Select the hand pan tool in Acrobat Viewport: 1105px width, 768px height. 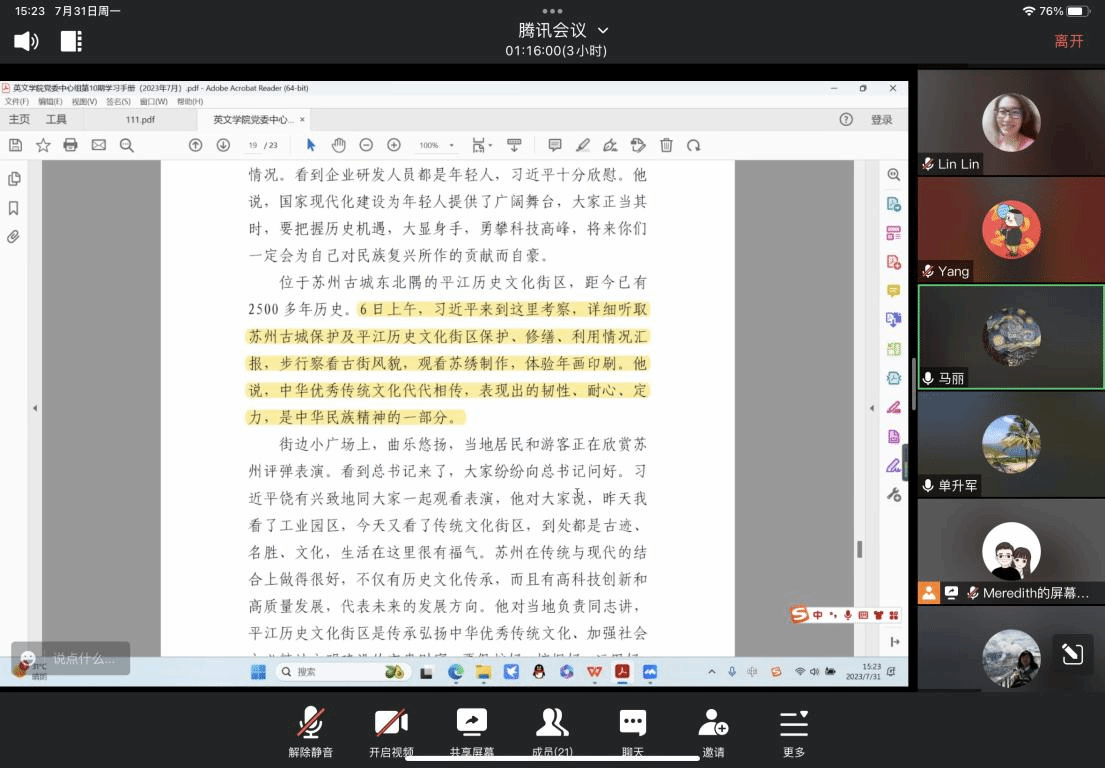point(339,145)
